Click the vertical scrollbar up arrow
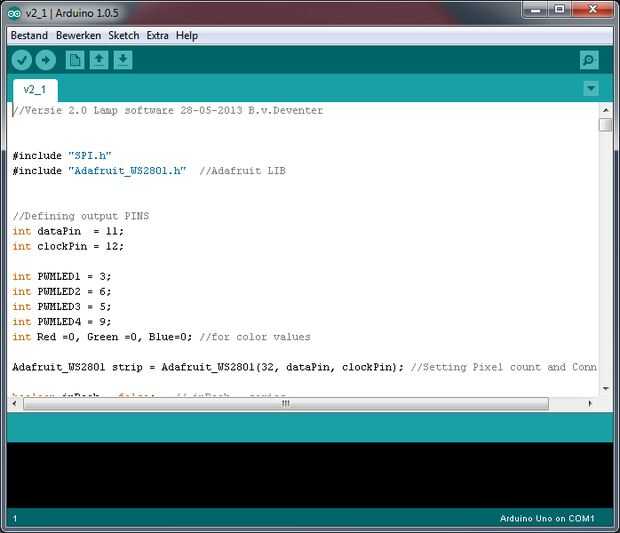 click(x=606, y=110)
